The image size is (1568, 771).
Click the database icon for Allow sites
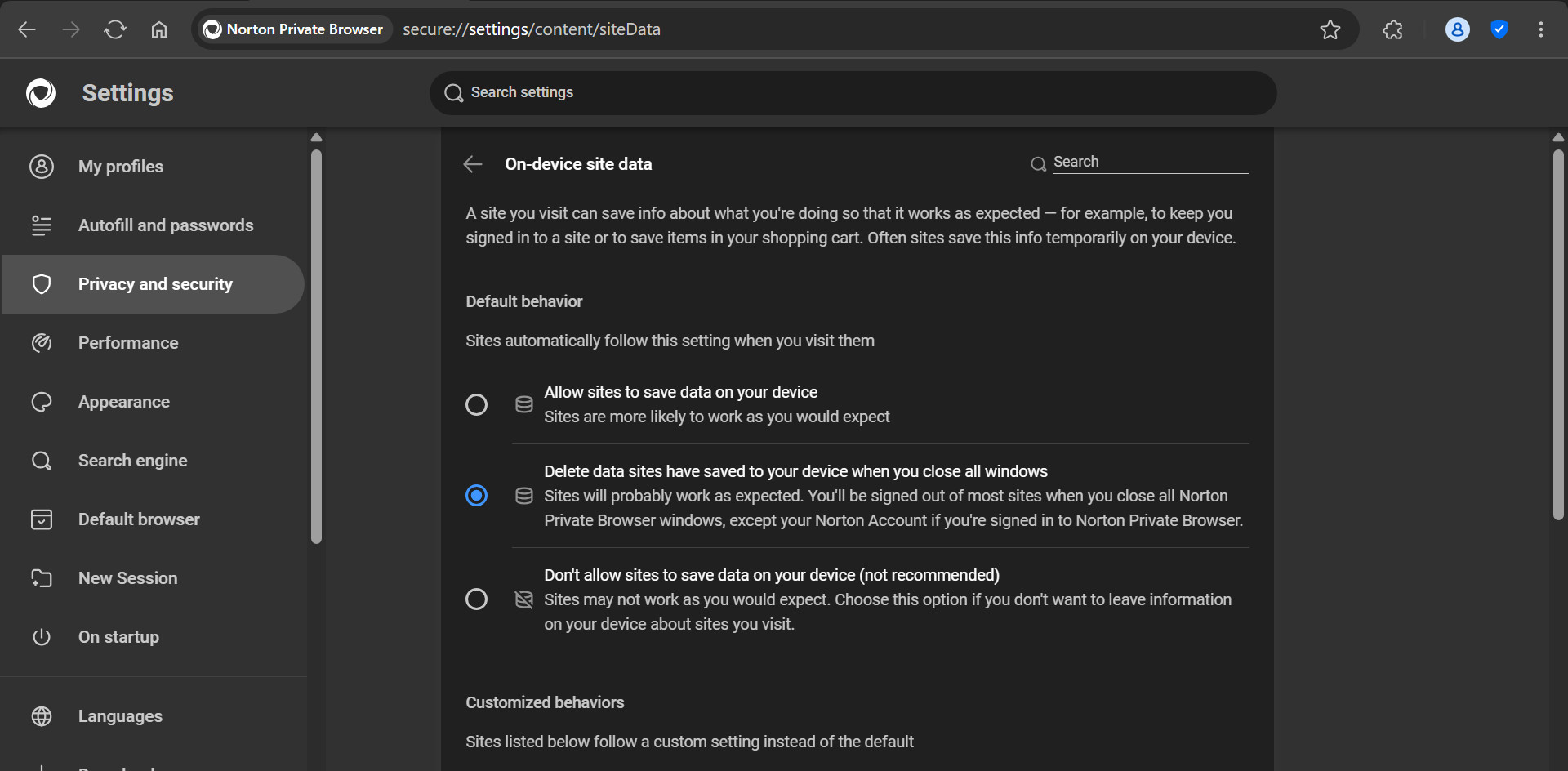point(524,405)
